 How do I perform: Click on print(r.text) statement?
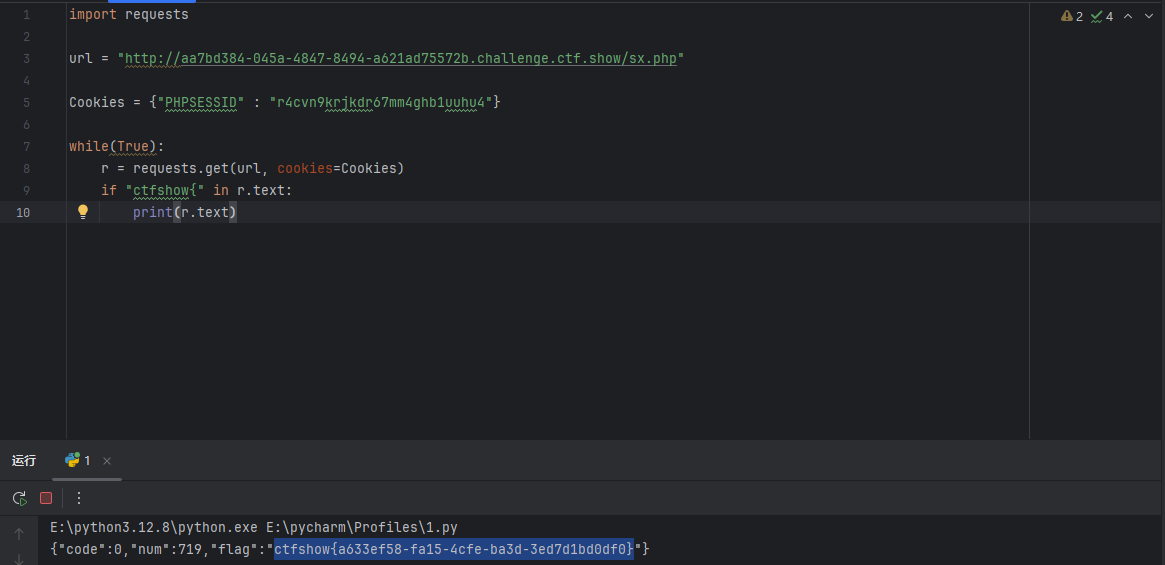(184, 212)
